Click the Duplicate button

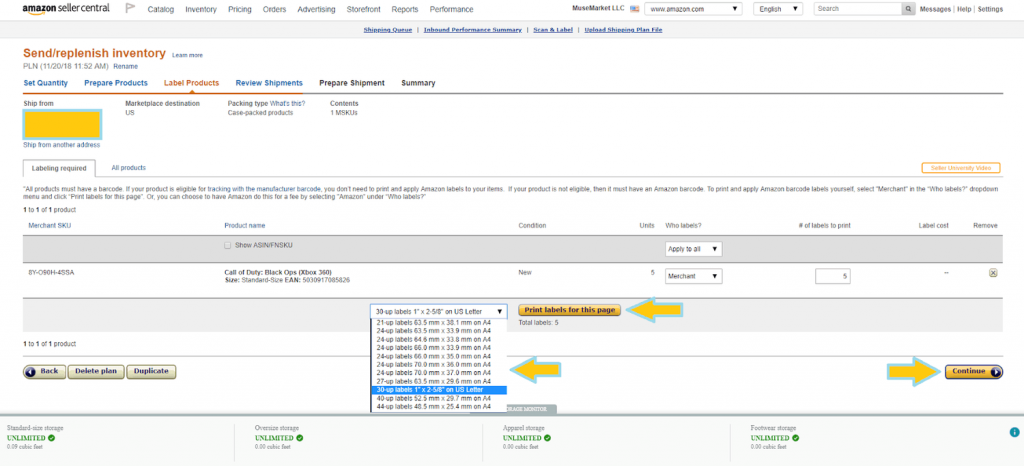151,371
